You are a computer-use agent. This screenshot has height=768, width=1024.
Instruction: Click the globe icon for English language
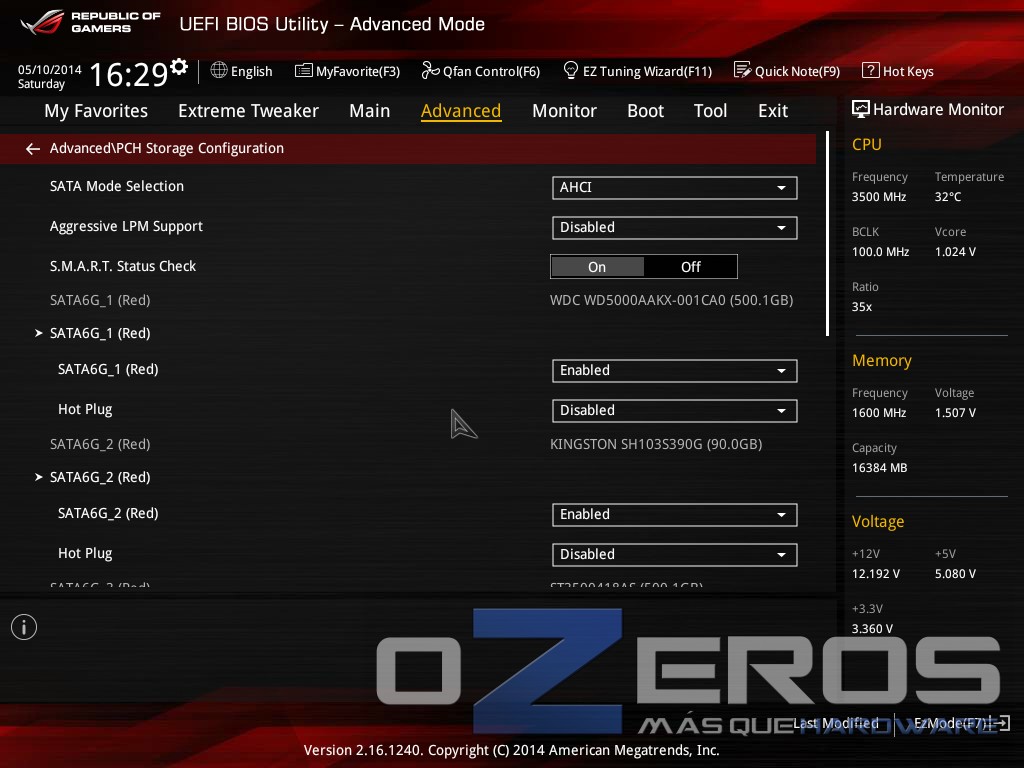pyautogui.click(x=219, y=71)
